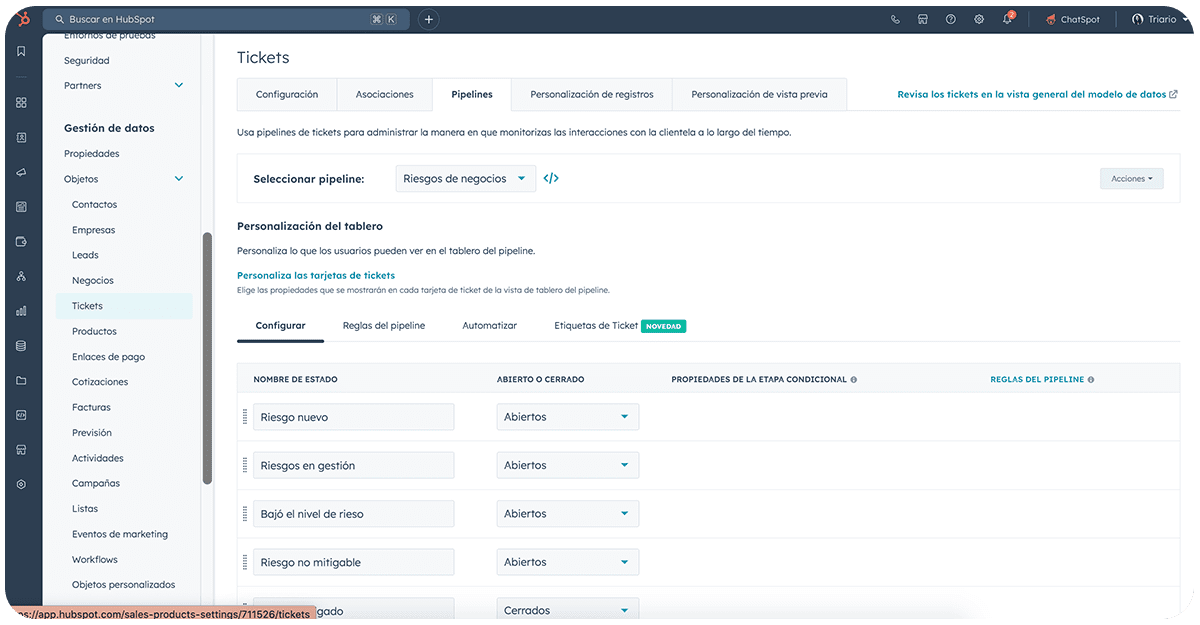Image resolution: width=1200 pixels, height=625 pixels.
Task: Open Revisa los tickets en vista general link
Action: point(1037,94)
